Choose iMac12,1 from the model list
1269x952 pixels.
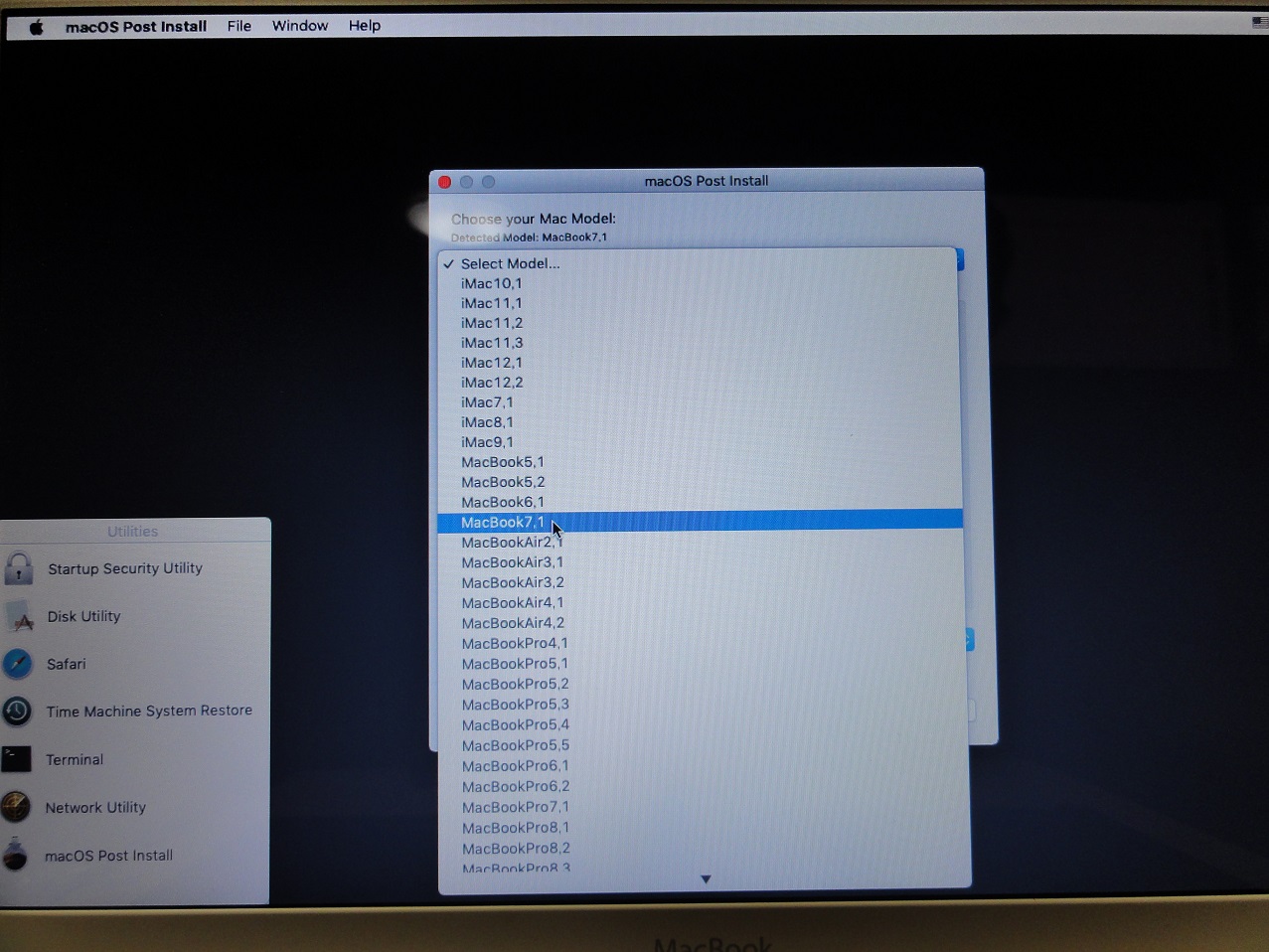pyautogui.click(x=700, y=363)
